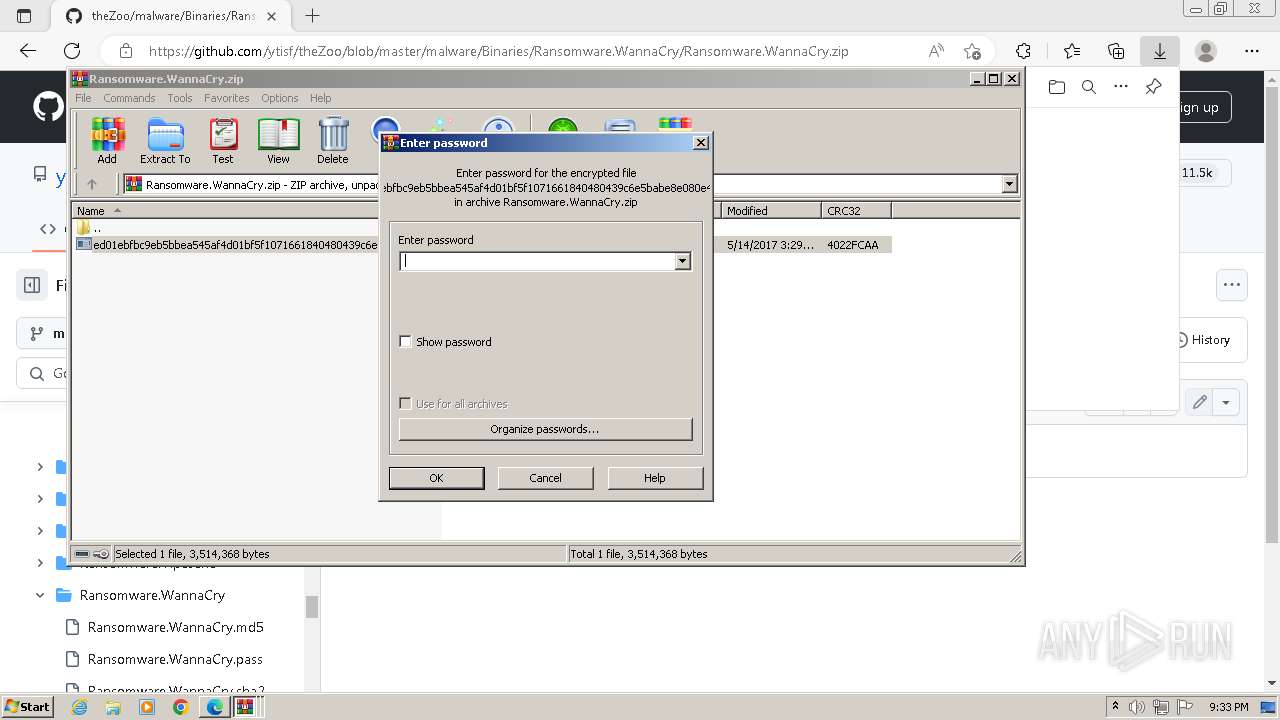This screenshot has width=1280, height=720.
Task: Open the WinRAR Tools menu
Action: [x=180, y=98]
